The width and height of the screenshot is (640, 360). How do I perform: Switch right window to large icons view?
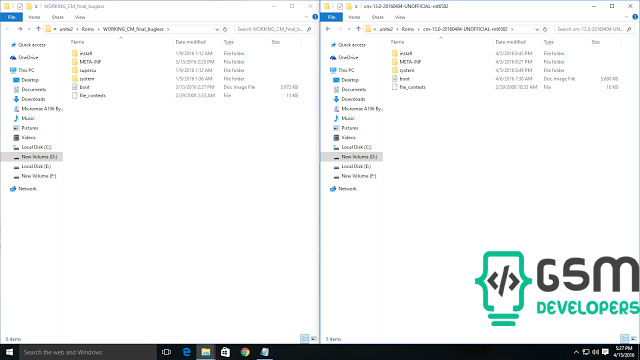[633, 339]
